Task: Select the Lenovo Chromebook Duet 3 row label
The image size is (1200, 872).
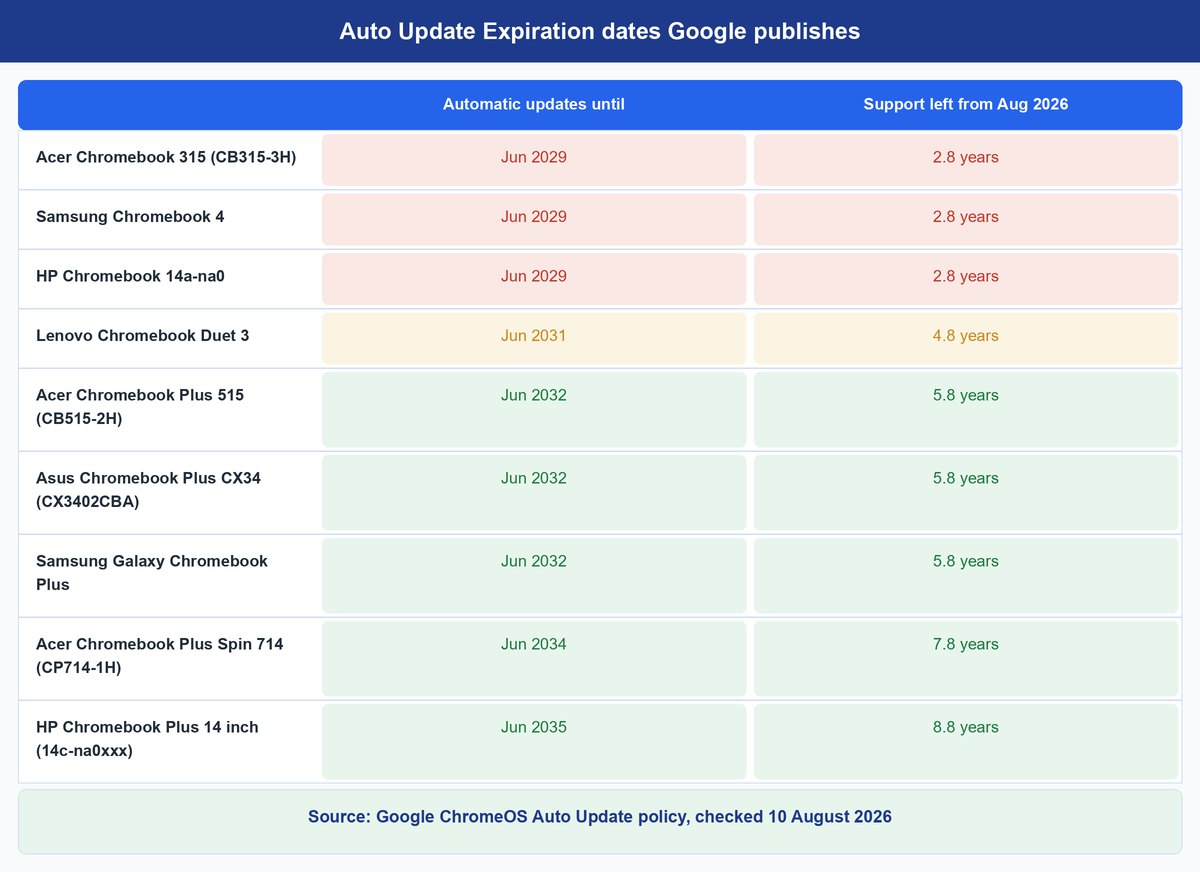Action: point(143,335)
